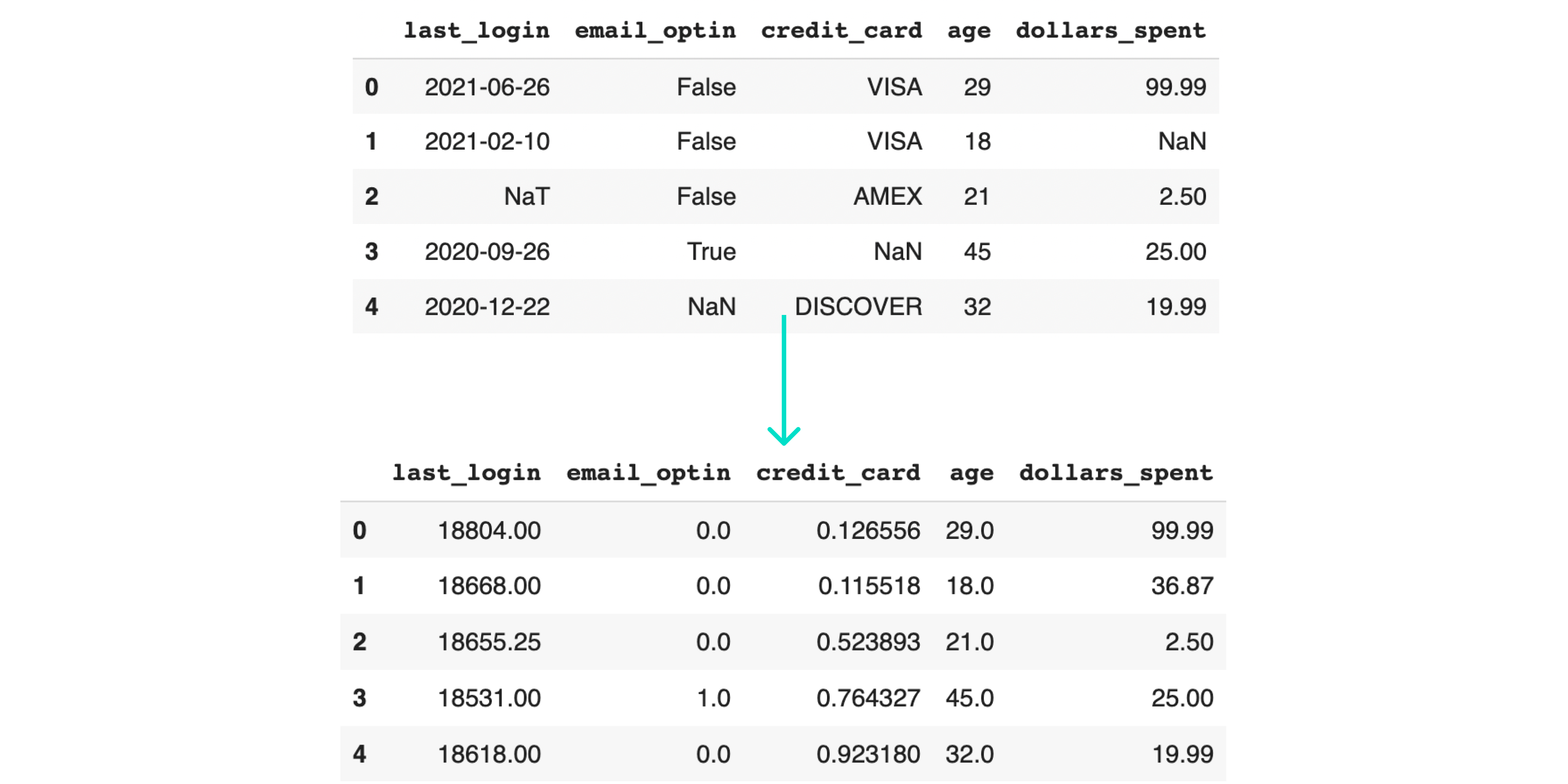This screenshot has width=1568, height=784.
Task: Click the DISCOVER credit card cell
Action: (x=858, y=307)
